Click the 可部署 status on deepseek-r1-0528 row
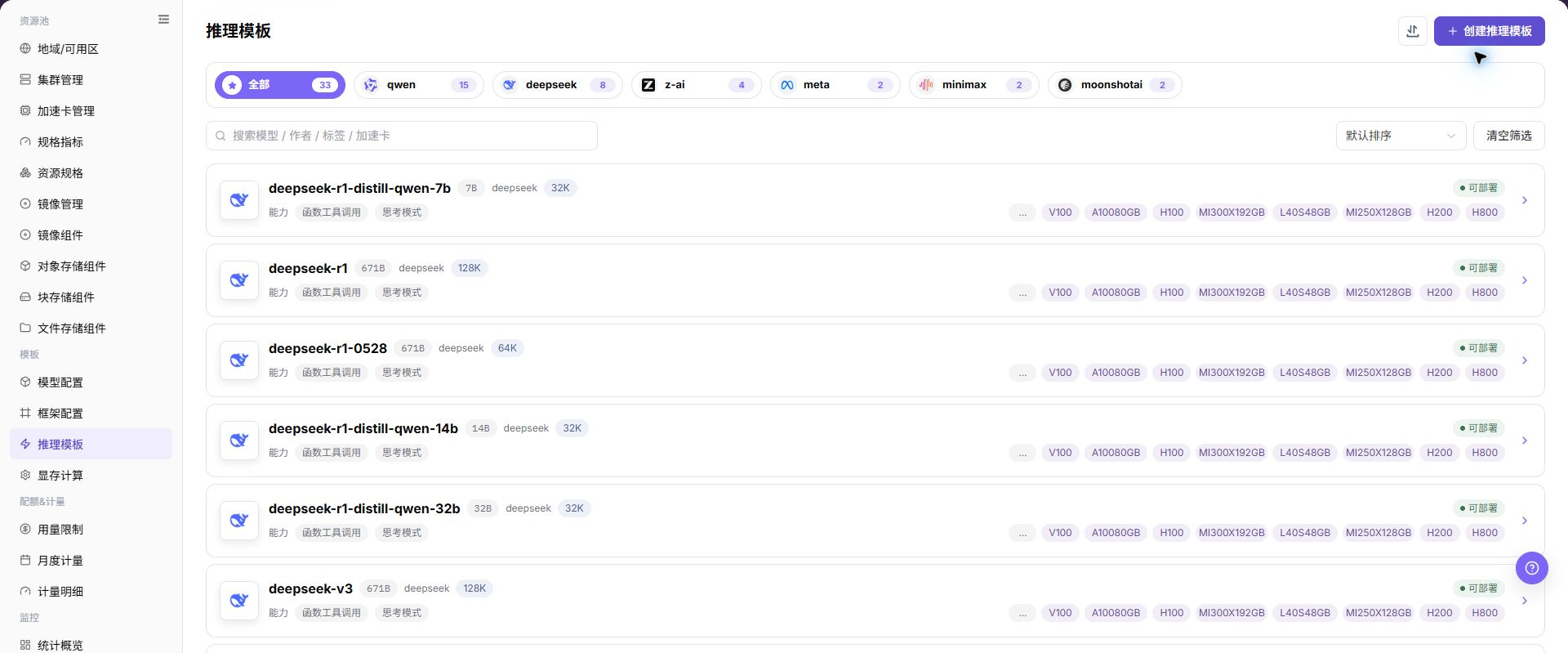This screenshot has height=653, width=1568. (1479, 348)
